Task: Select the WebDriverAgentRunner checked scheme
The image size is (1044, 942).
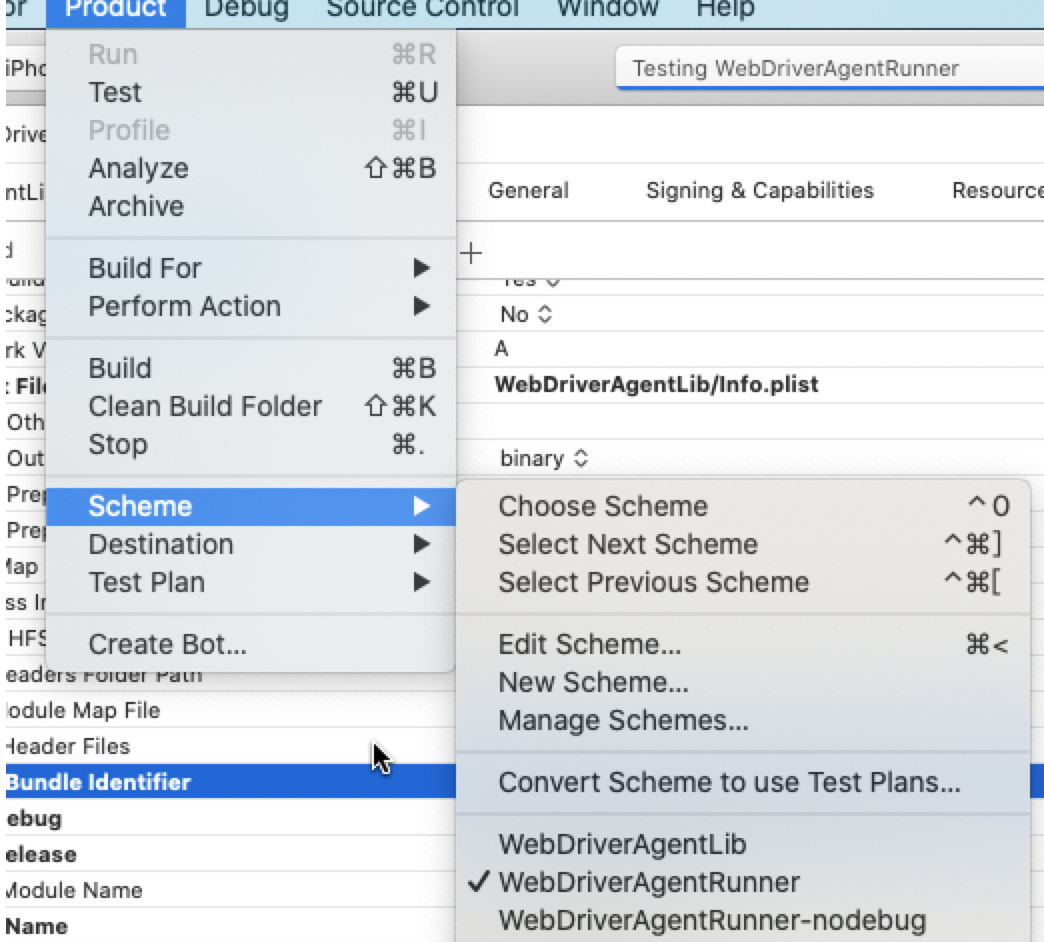Action: 649,882
